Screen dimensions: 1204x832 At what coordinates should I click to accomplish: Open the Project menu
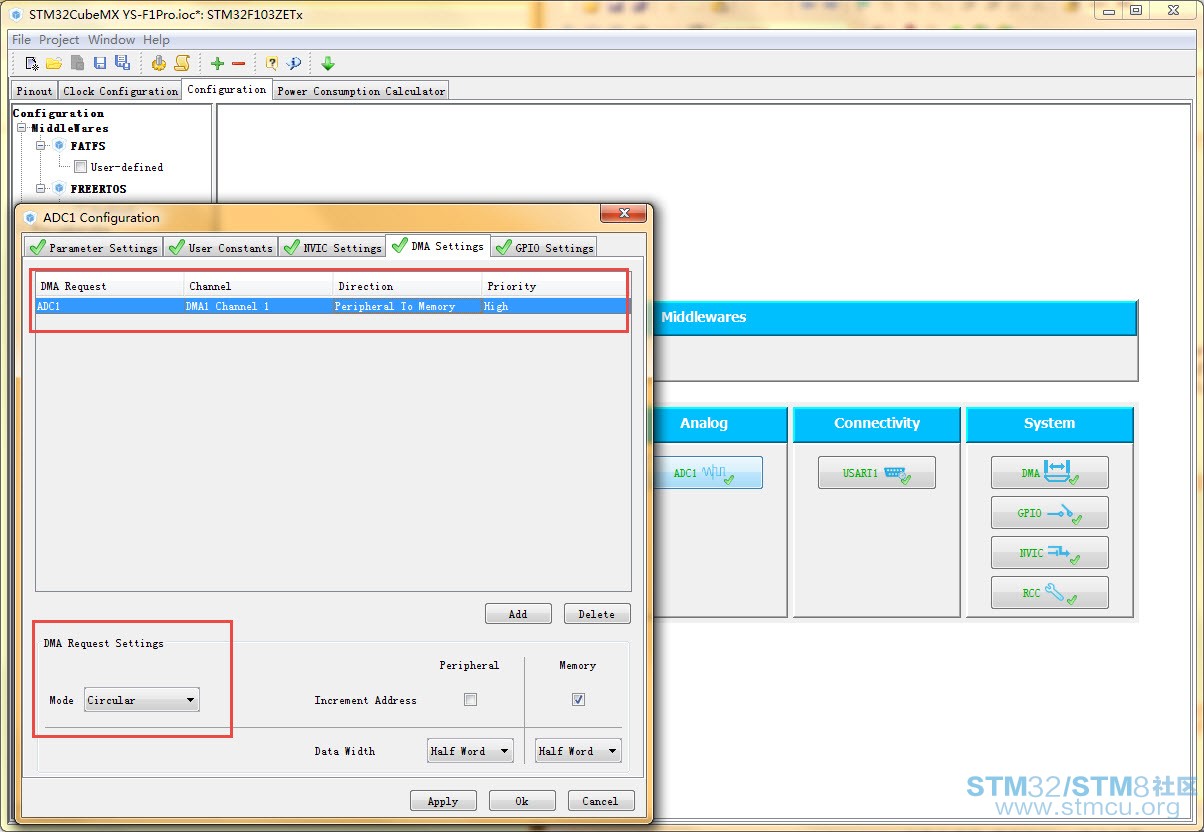pos(59,40)
